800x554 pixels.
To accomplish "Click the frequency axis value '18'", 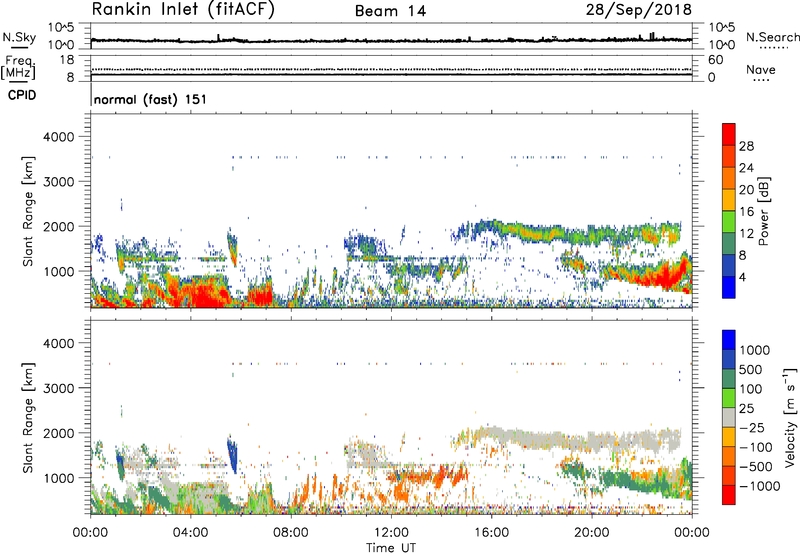I will pyautogui.click(x=67, y=60).
